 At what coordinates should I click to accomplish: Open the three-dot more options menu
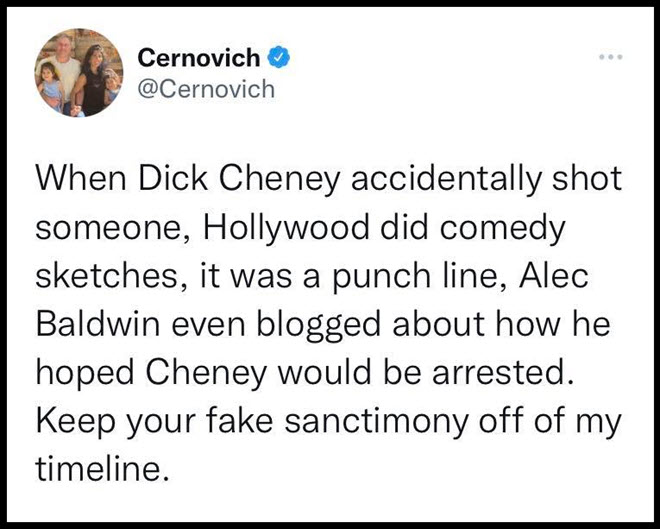click(x=611, y=57)
